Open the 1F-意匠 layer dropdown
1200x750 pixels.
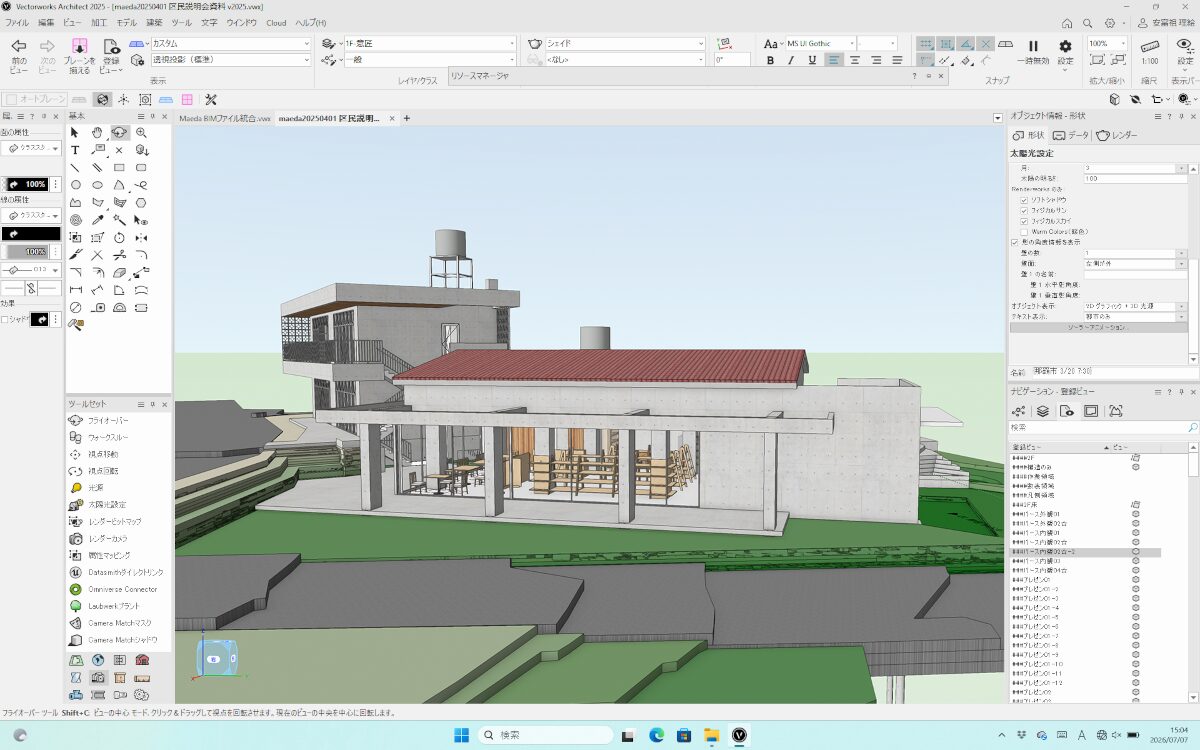(430, 44)
